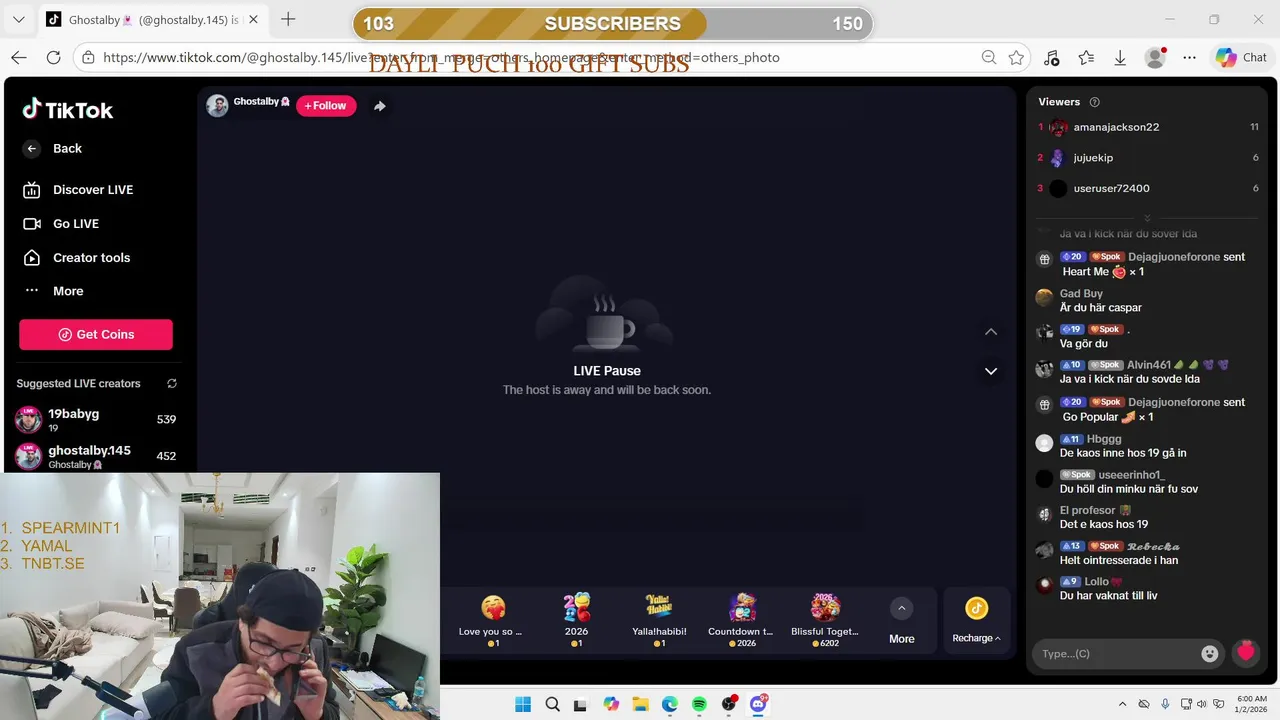
Task: Click Ghostalby host profile avatar
Action: pos(217,105)
